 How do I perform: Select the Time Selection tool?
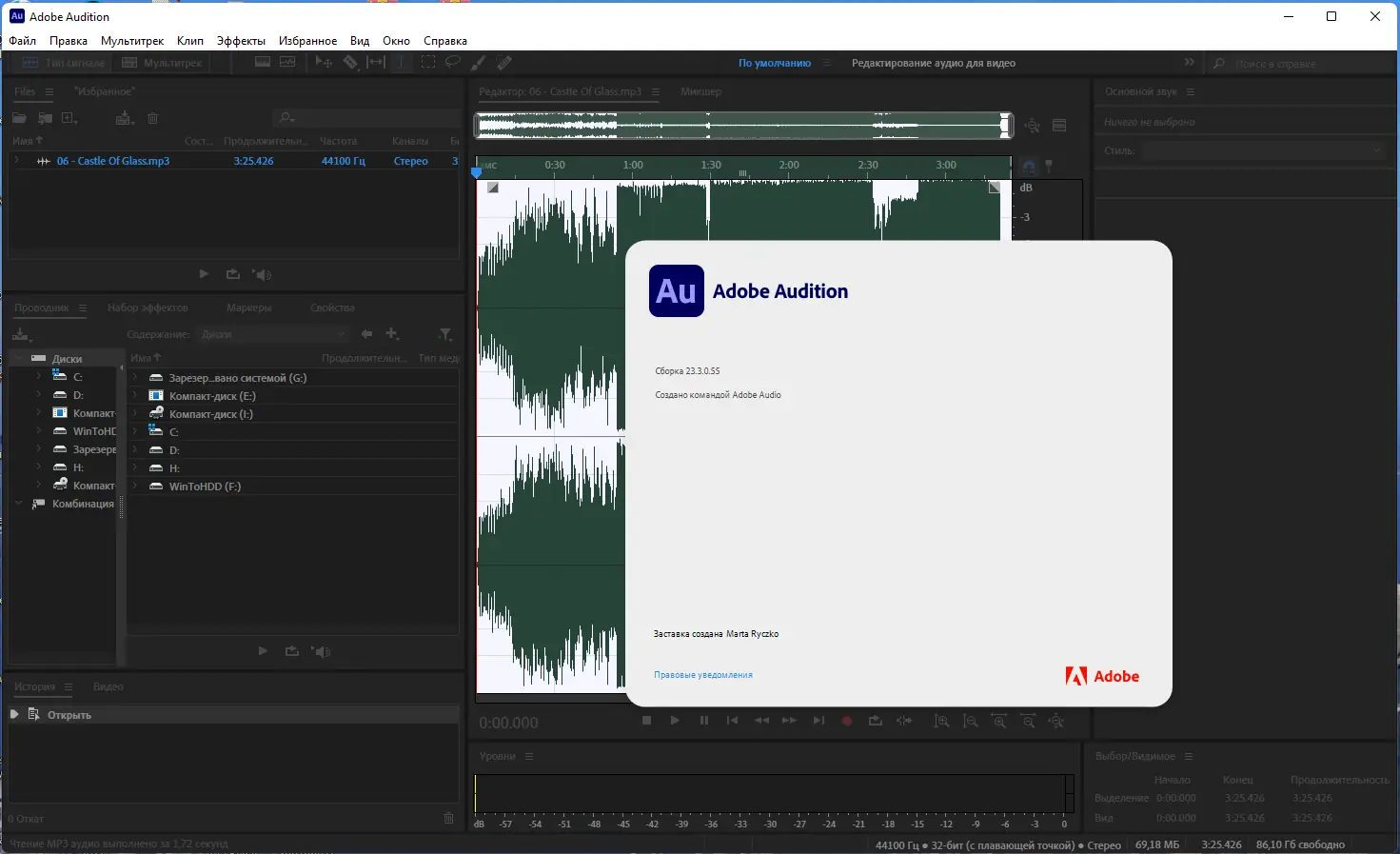402,61
